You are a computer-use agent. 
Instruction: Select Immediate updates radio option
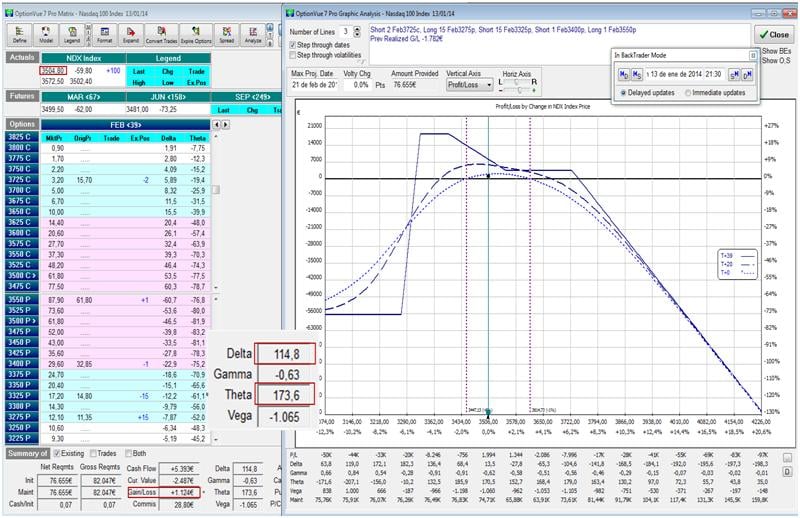click(688, 92)
